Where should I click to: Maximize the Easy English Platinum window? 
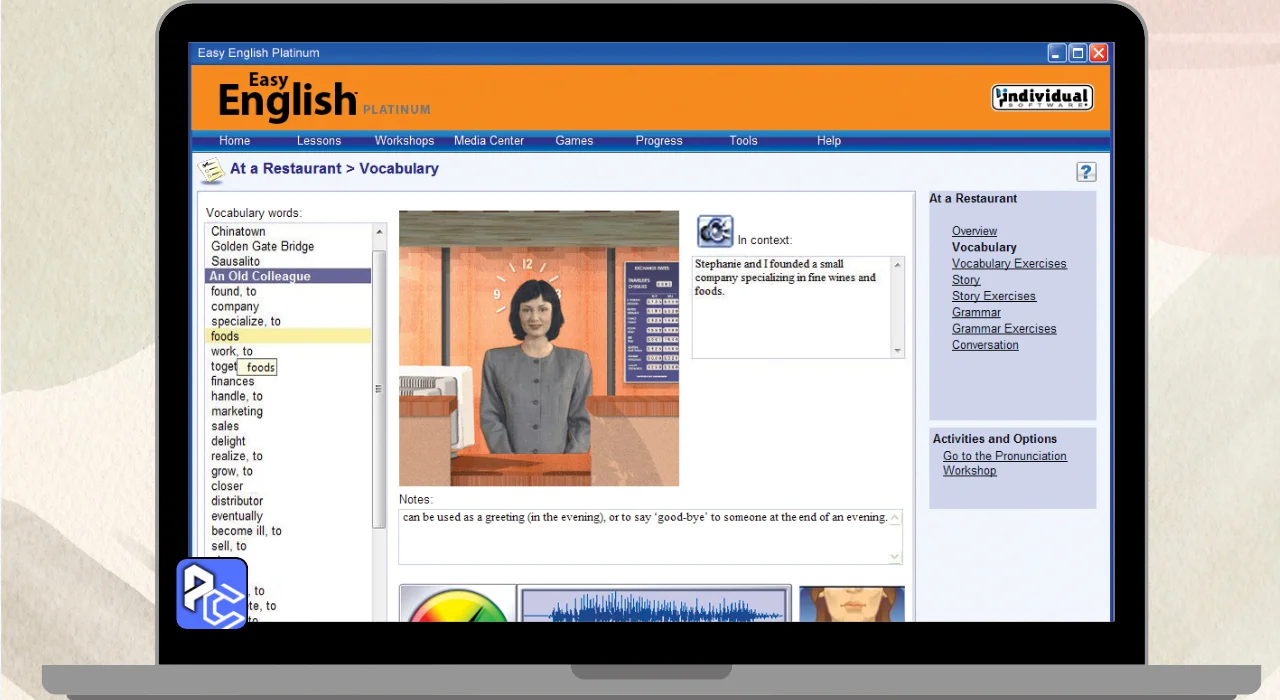(x=1078, y=53)
